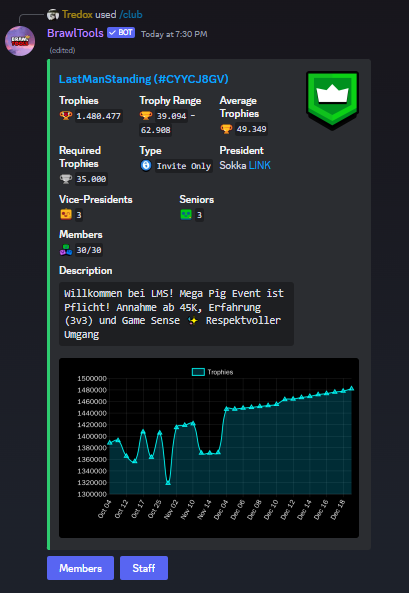Click the Members group emoji beside 30/30
The image size is (409, 593).
(66, 250)
